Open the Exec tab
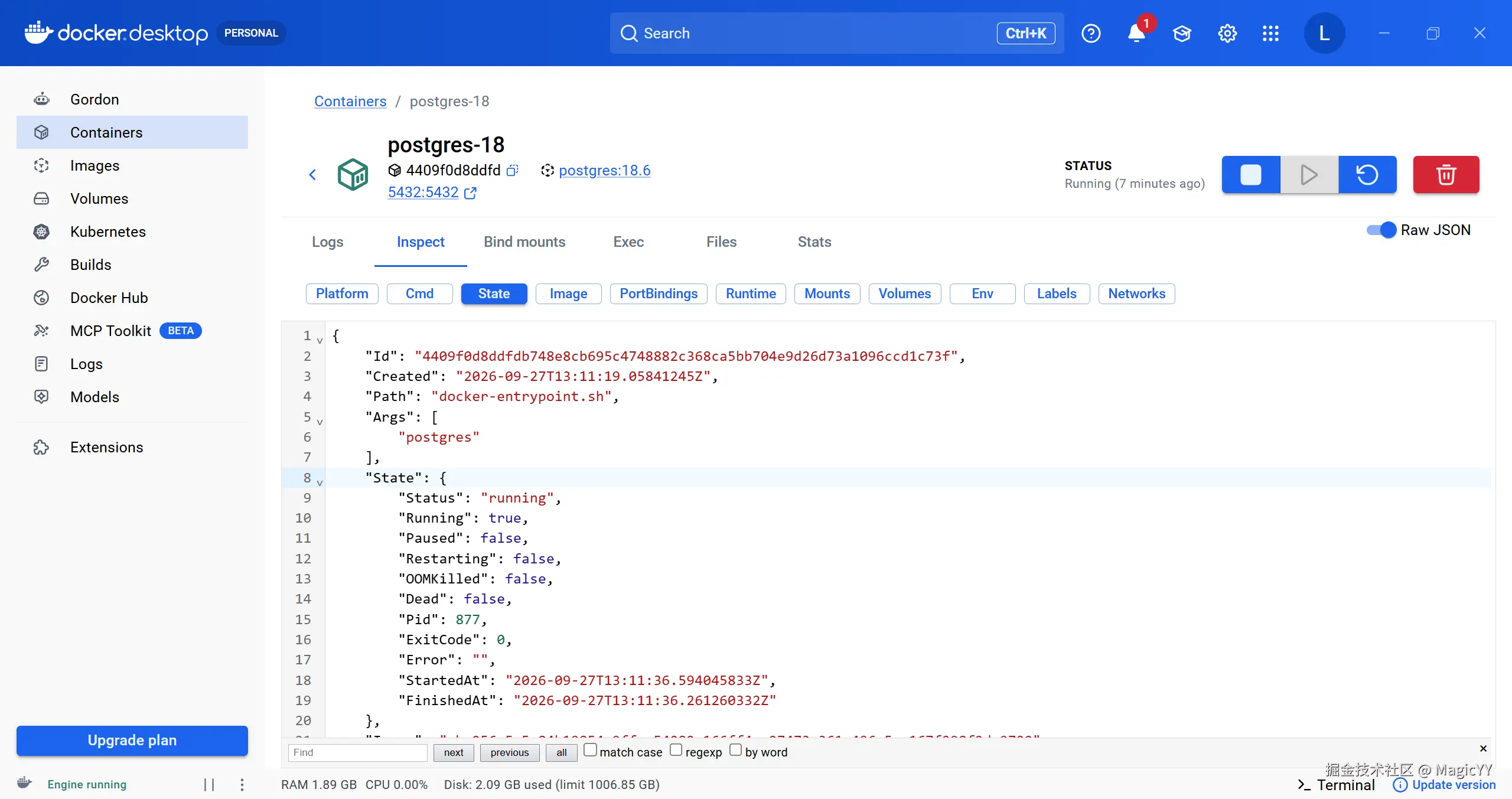Image resolution: width=1512 pixels, height=799 pixels. coord(628,242)
